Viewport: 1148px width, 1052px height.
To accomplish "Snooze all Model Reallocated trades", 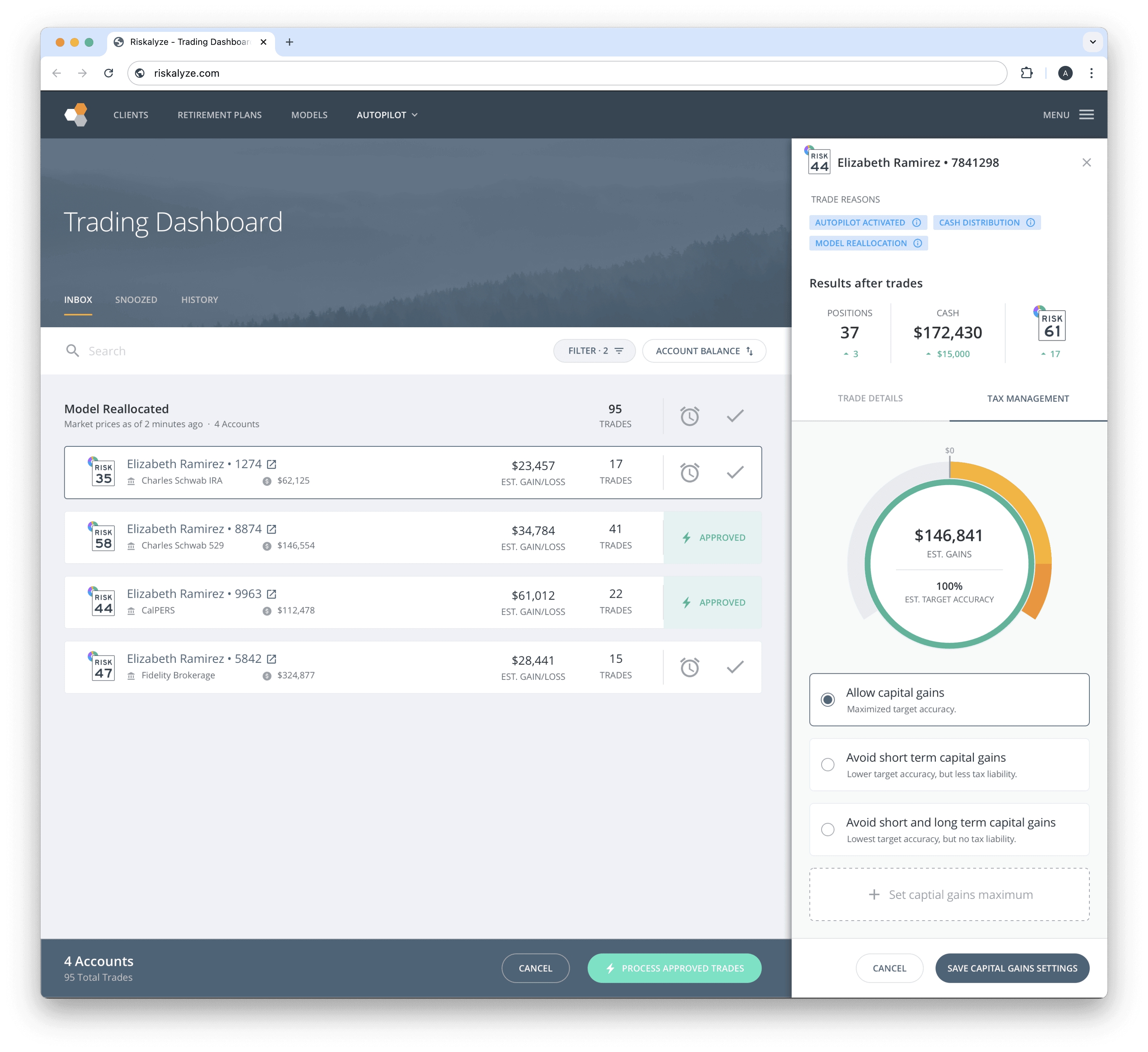I will (689, 416).
